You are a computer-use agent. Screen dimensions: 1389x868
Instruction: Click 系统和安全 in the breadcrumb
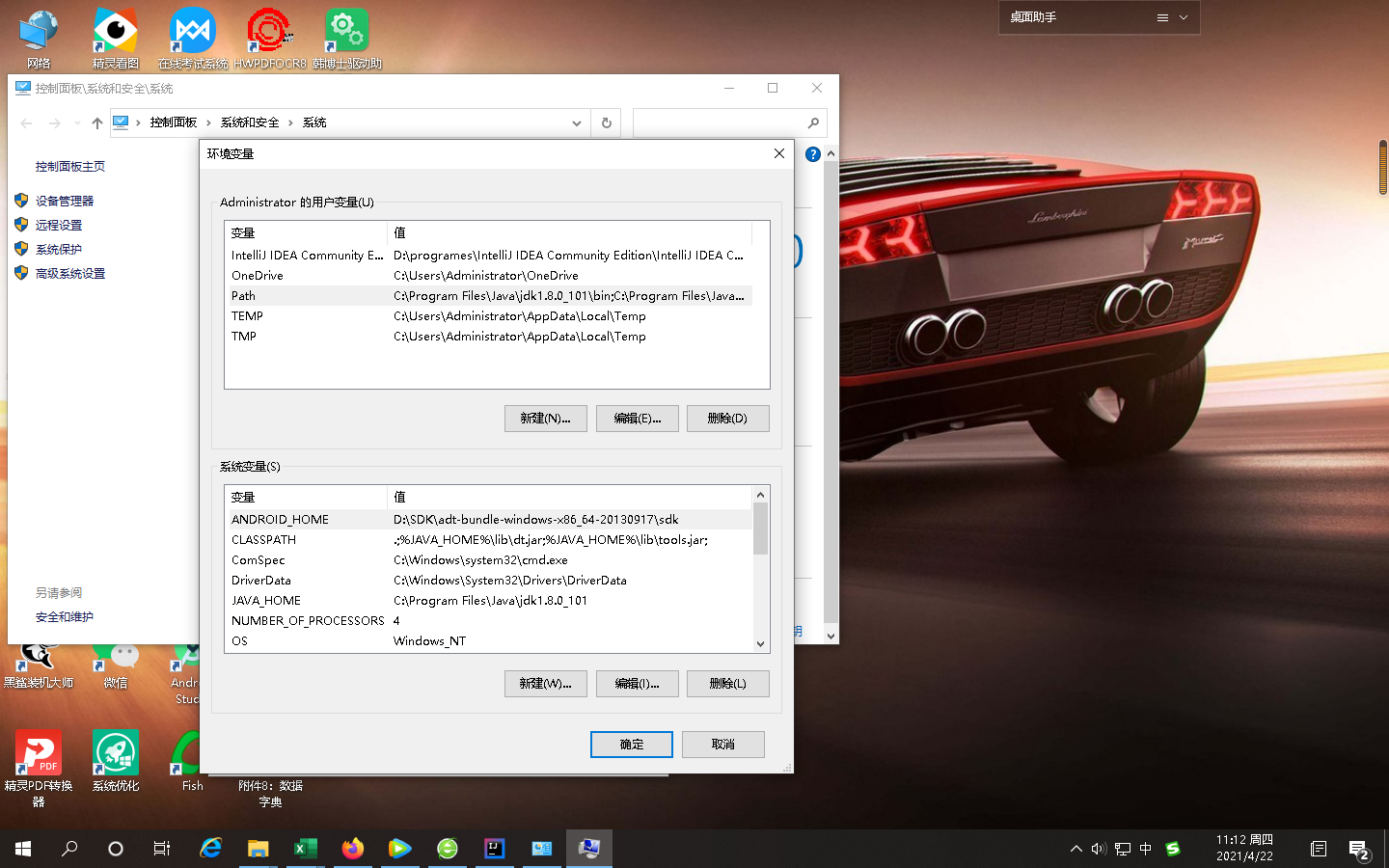[250, 122]
